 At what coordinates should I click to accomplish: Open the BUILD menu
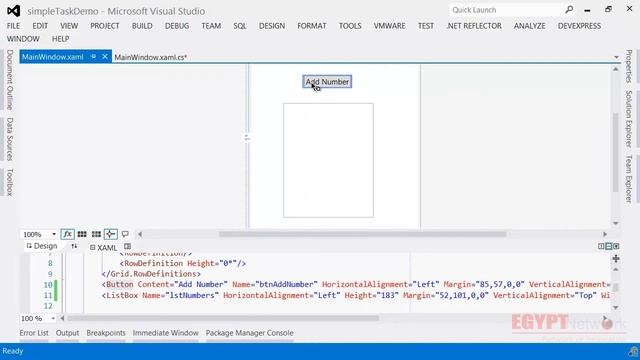tap(142, 26)
